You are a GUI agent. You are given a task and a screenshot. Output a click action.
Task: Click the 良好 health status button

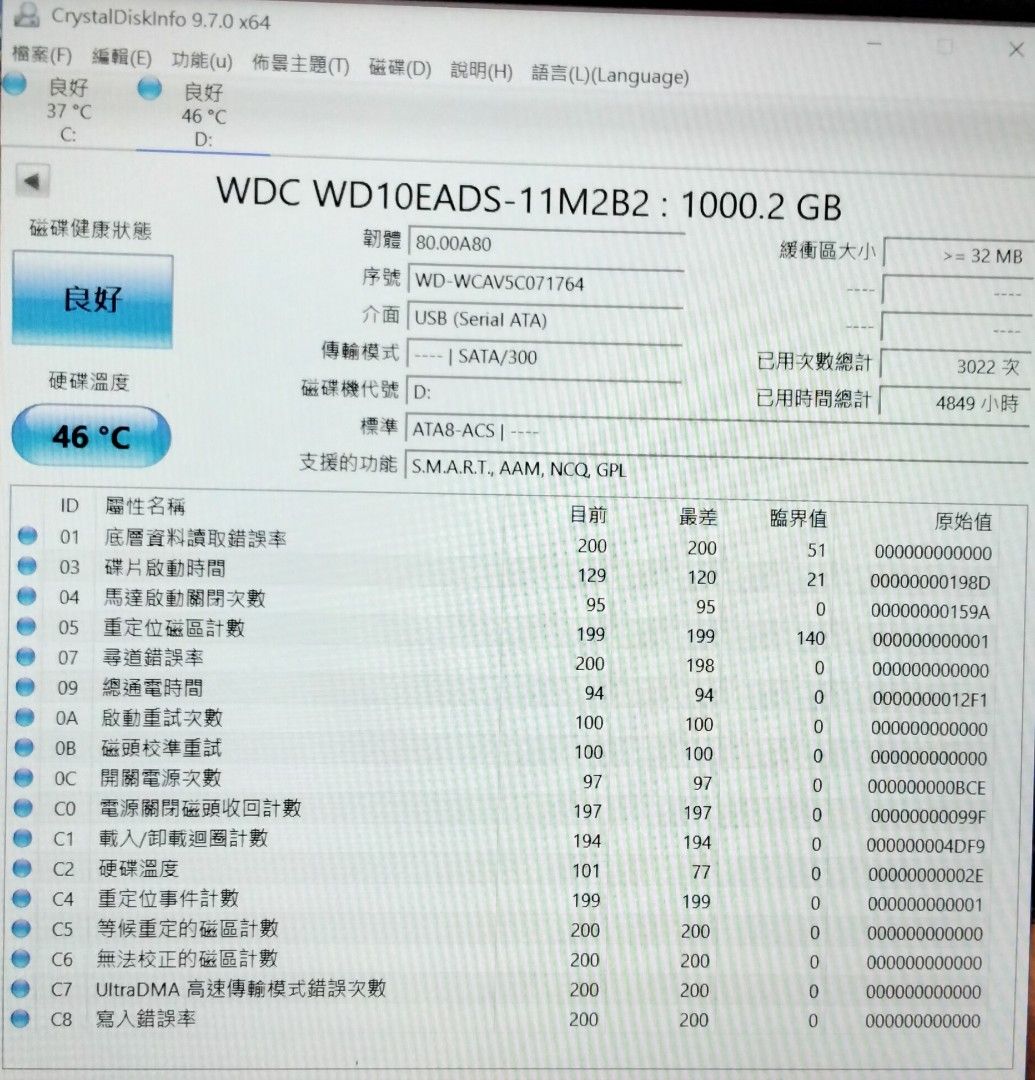coord(92,300)
